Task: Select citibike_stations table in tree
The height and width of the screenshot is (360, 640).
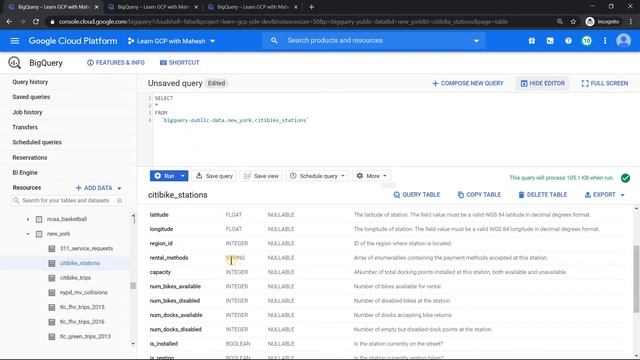Action: click(x=80, y=263)
